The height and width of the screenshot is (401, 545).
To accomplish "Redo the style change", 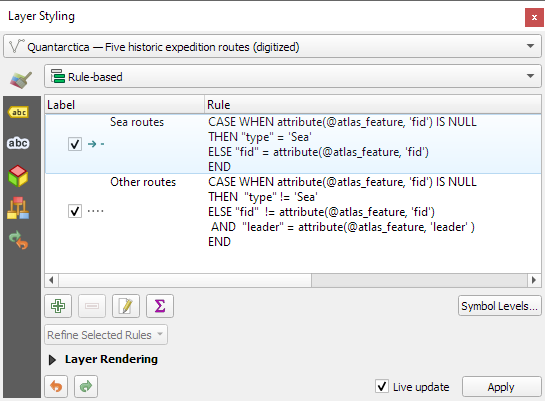I will click(x=86, y=386).
